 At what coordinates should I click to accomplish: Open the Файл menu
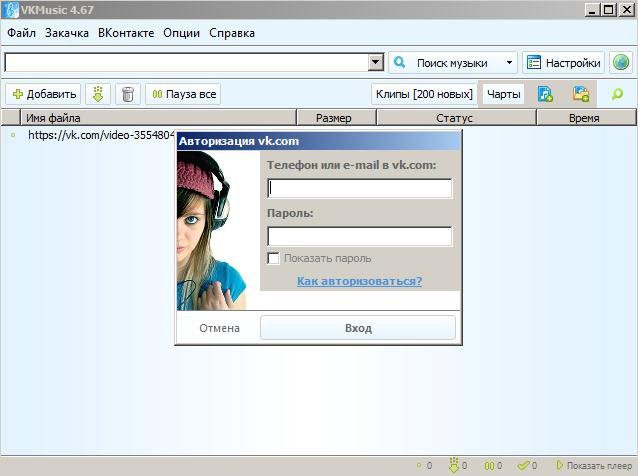pos(21,33)
